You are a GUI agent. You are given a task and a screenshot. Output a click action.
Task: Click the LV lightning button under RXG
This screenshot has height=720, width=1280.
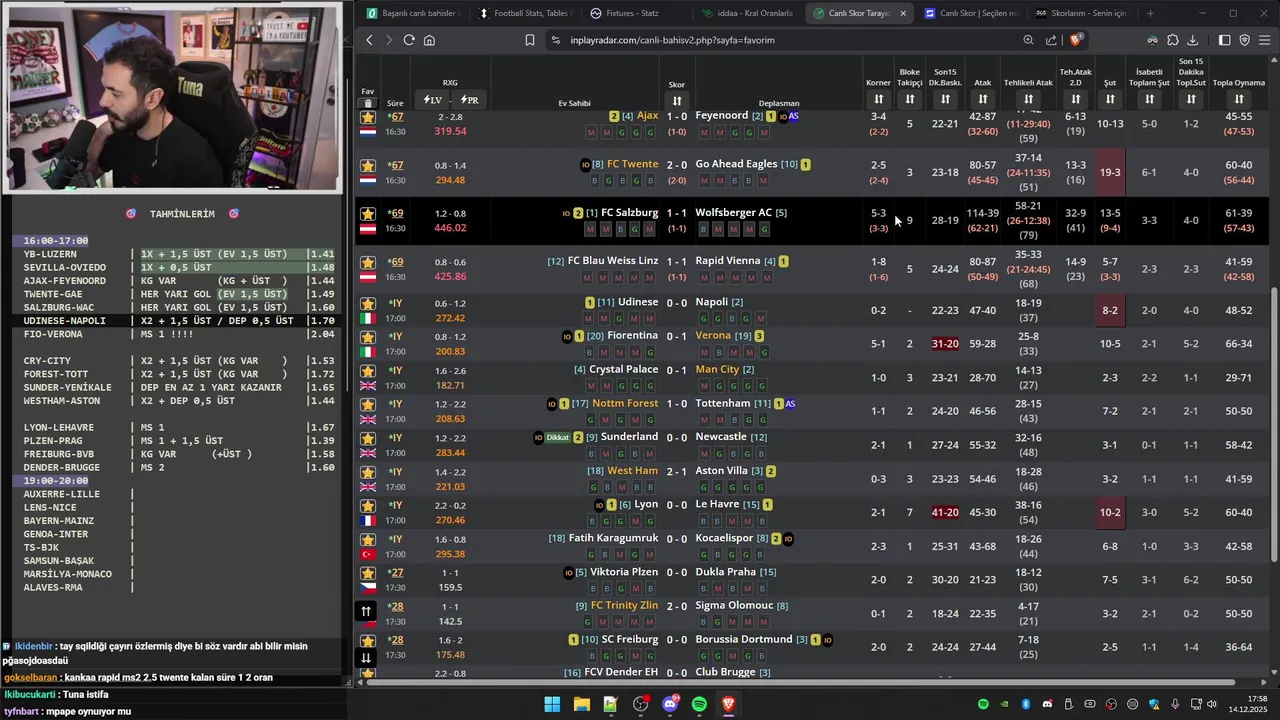tap(433, 100)
